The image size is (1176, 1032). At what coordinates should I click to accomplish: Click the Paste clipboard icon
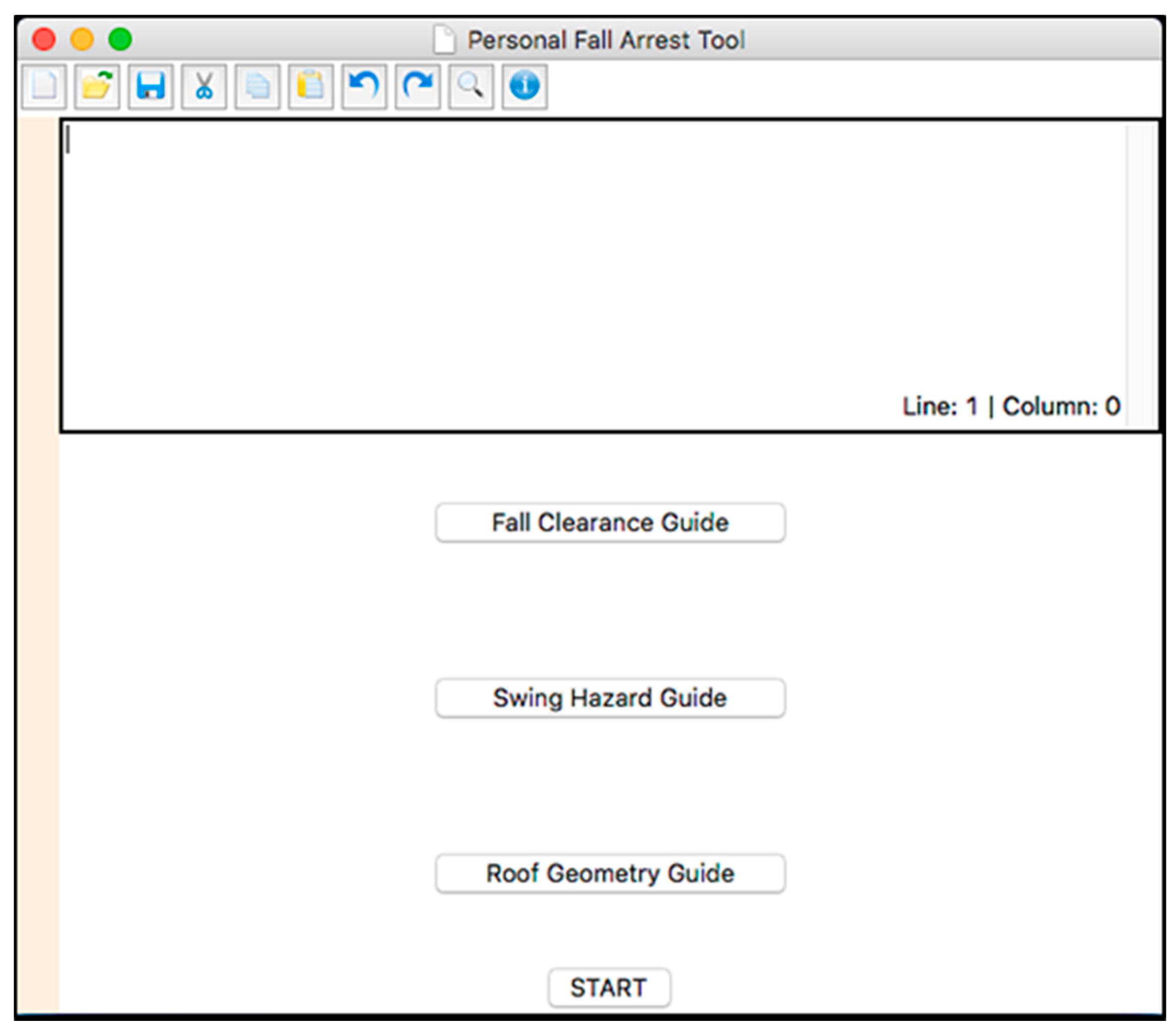click(311, 86)
